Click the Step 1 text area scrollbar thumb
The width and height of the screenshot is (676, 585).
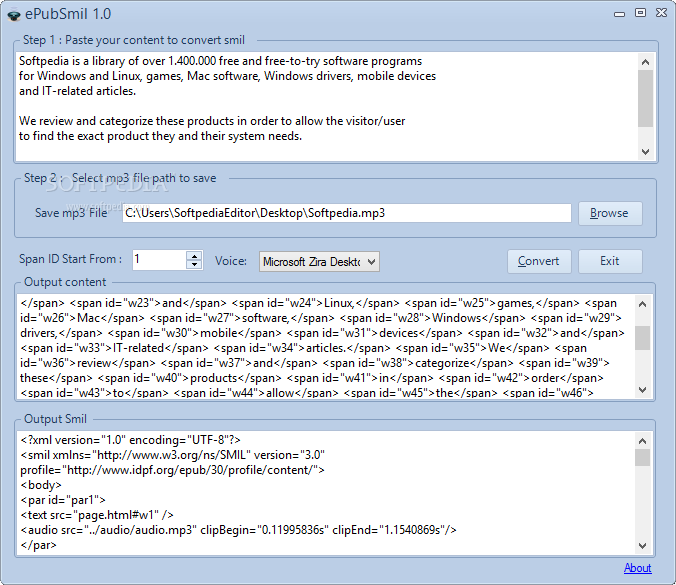click(645, 98)
